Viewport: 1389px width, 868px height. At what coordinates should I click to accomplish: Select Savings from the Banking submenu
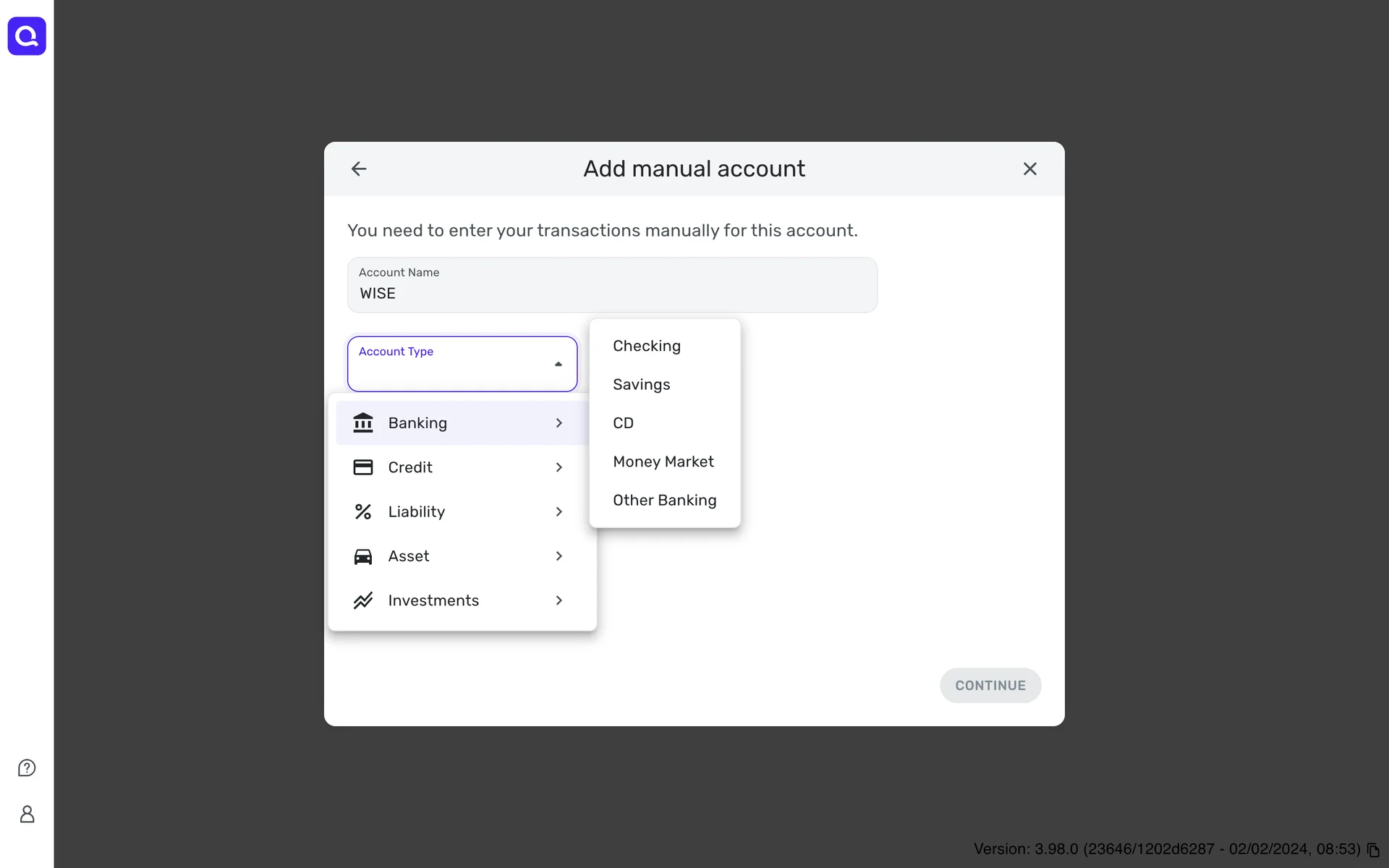point(642,385)
